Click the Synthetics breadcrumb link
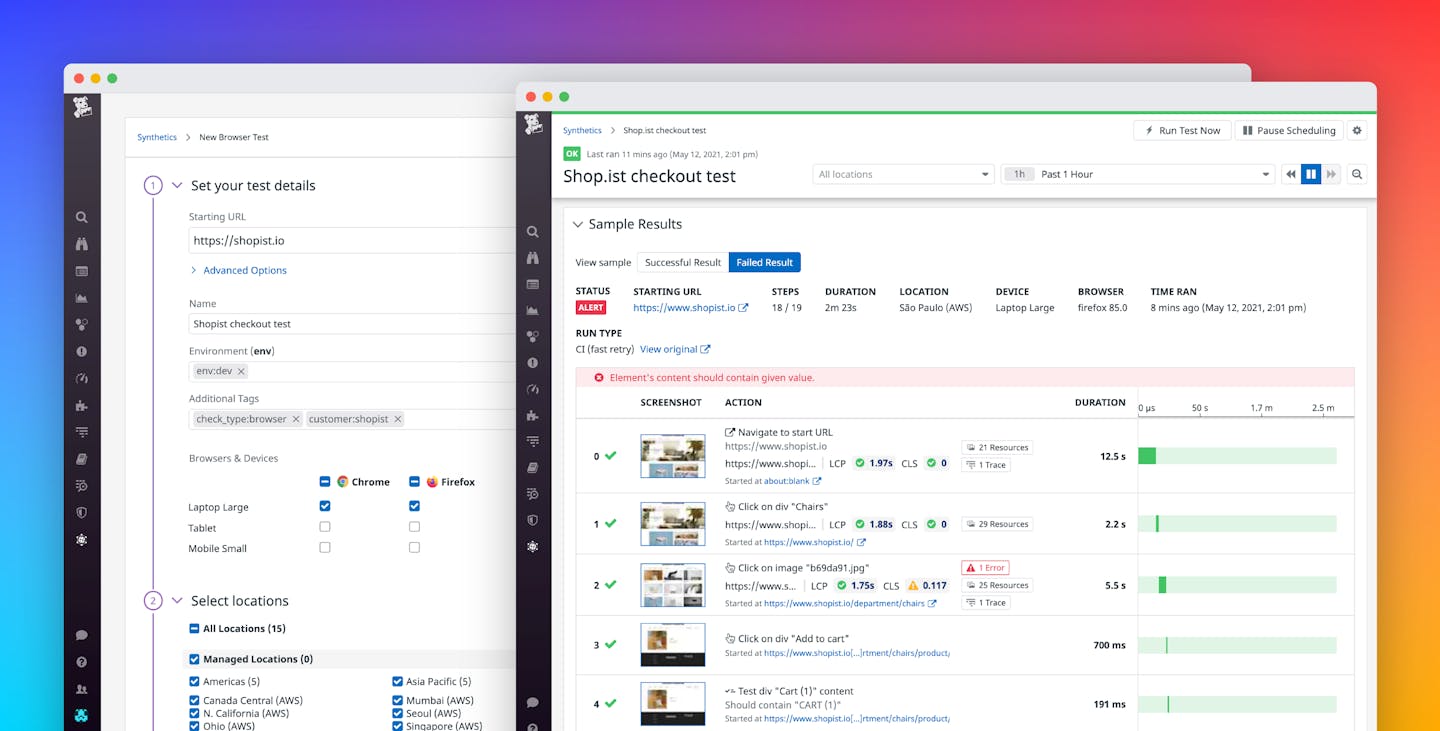 (x=582, y=130)
